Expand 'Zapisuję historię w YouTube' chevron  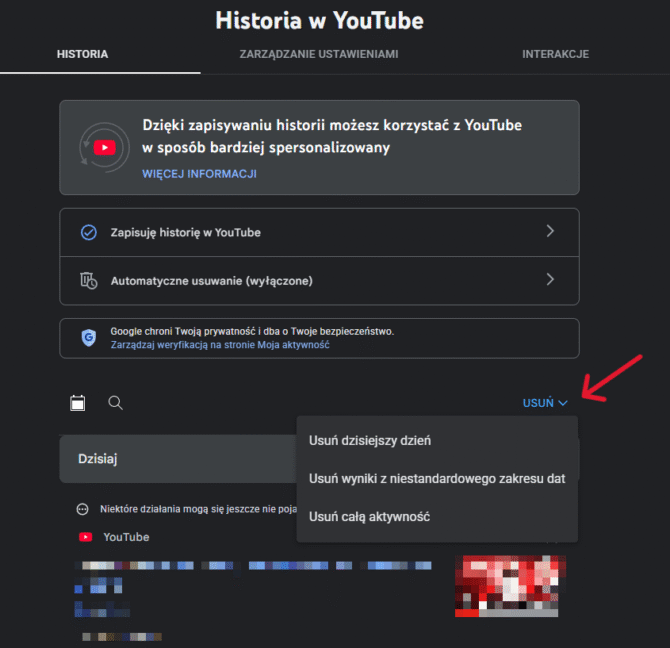tap(550, 232)
